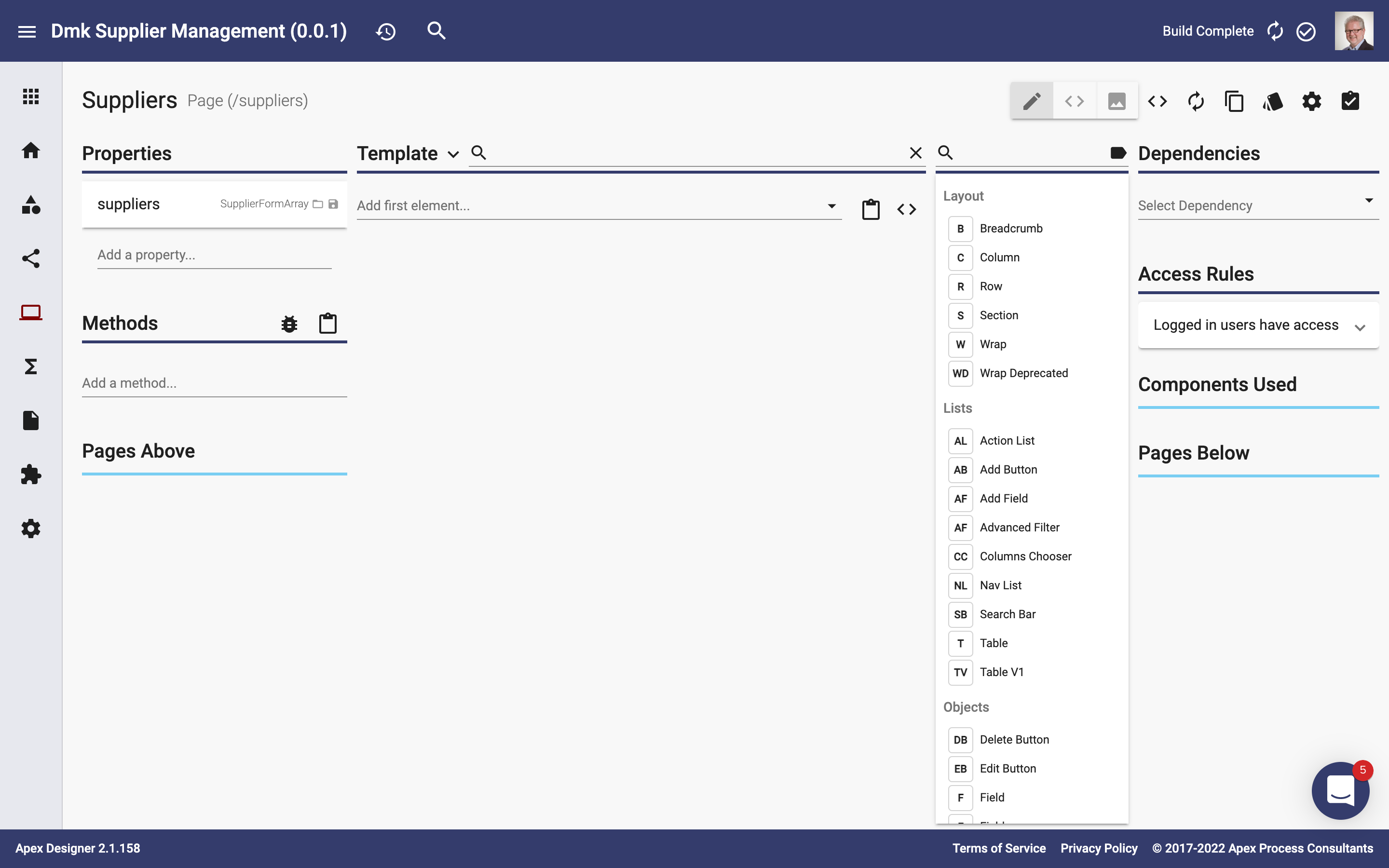The height and width of the screenshot is (868, 1389).
Task: Select Table component from Lists section
Action: click(x=993, y=643)
